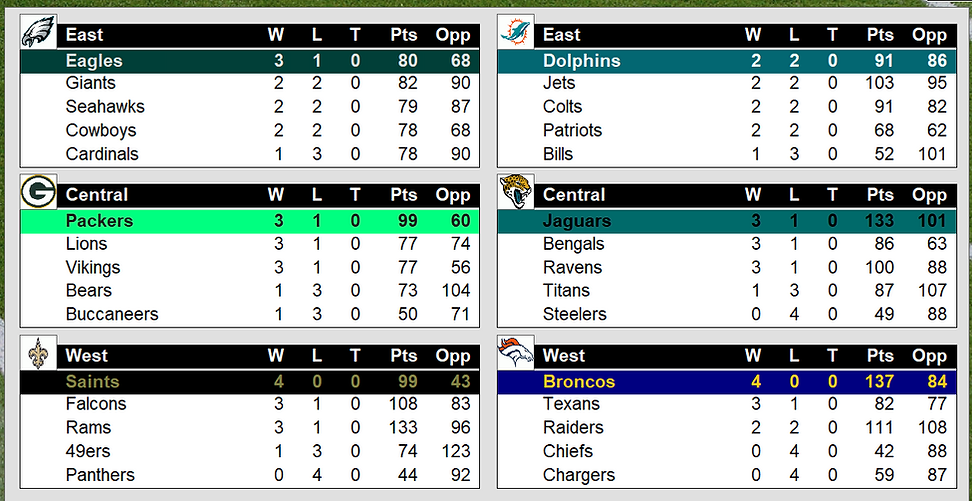The image size is (972, 501).
Task: Select the Cowboys team name
Action: pos(100,130)
